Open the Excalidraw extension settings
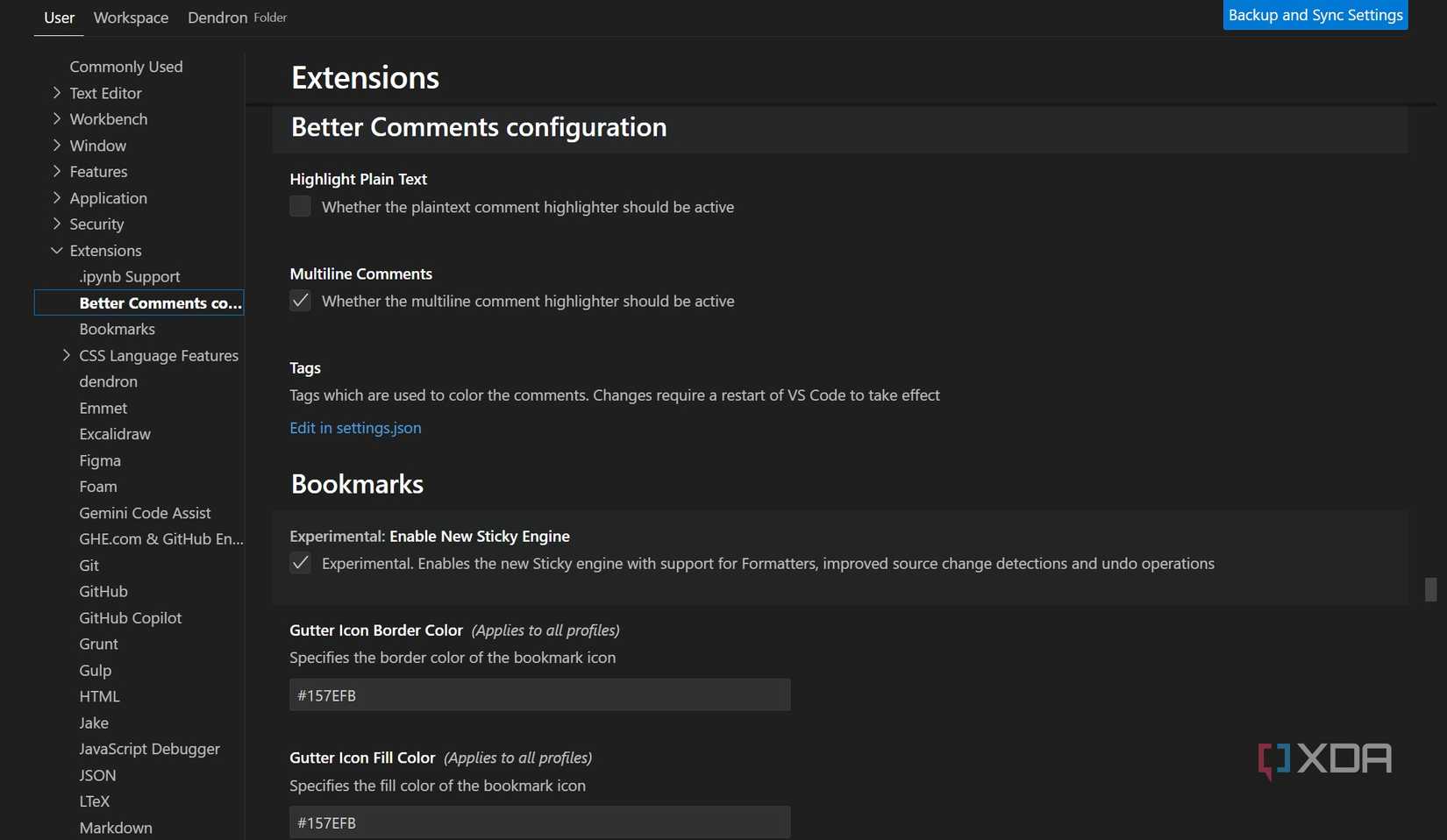Viewport: 1447px width, 840px height. pyautogui.click(x=114, y=434)
